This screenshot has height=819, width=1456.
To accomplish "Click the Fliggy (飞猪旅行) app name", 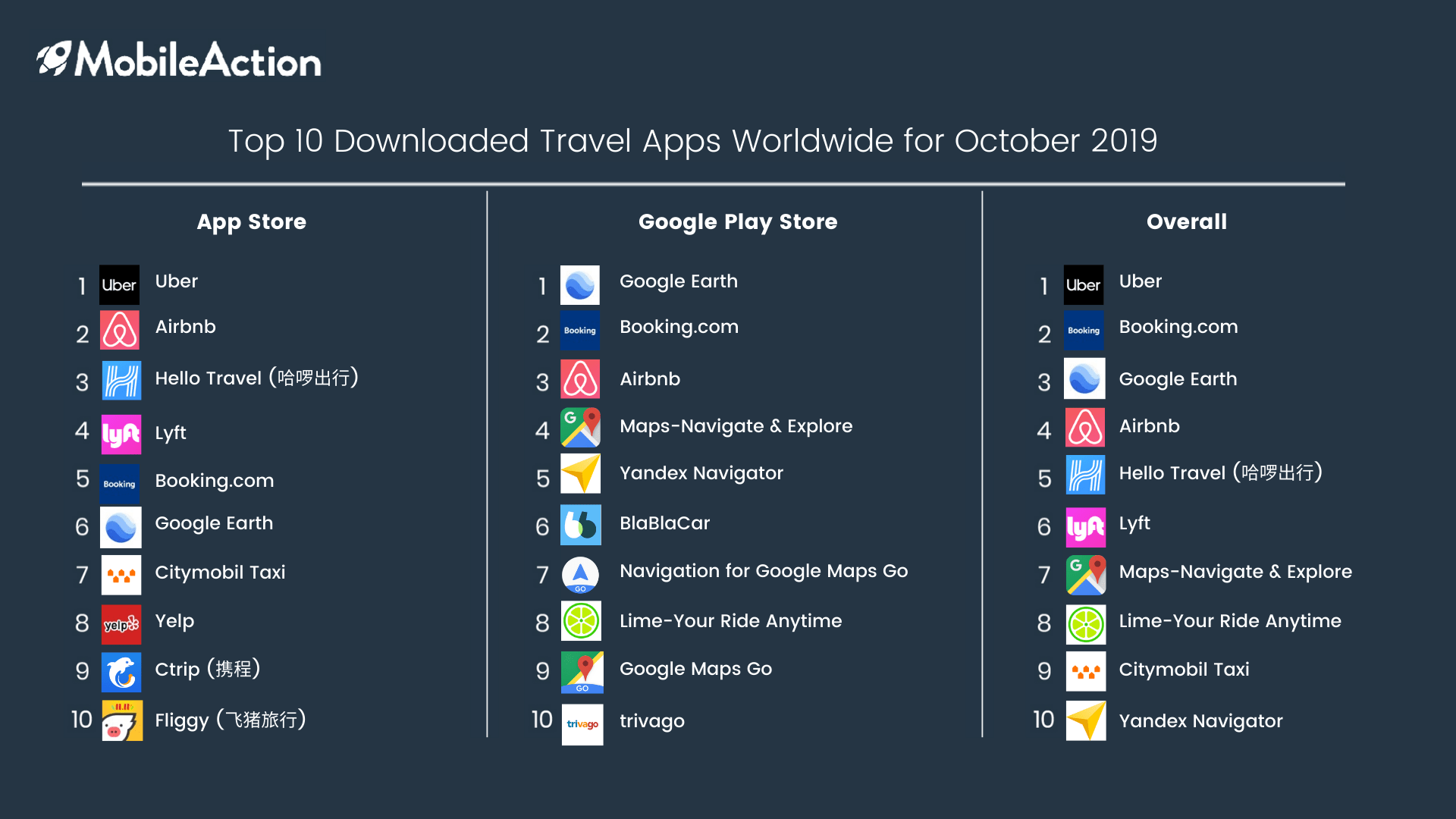I will pyautogui.click(x=231, y=720).
